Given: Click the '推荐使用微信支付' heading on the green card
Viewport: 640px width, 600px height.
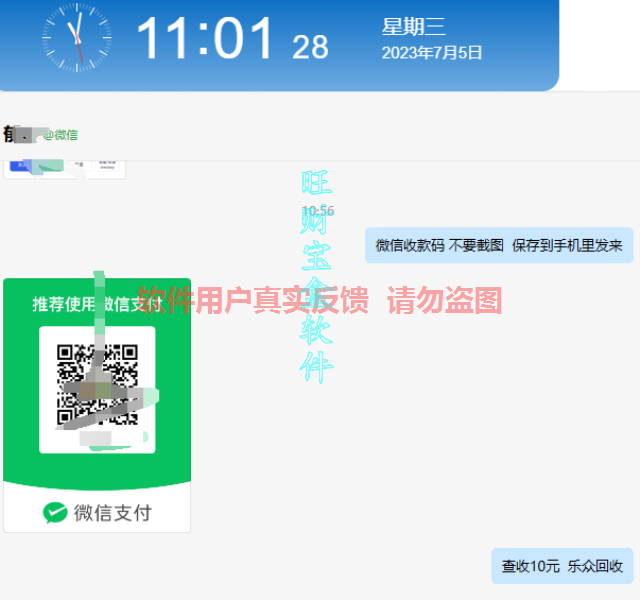Looking at the screenshot, I should point(97,303).
